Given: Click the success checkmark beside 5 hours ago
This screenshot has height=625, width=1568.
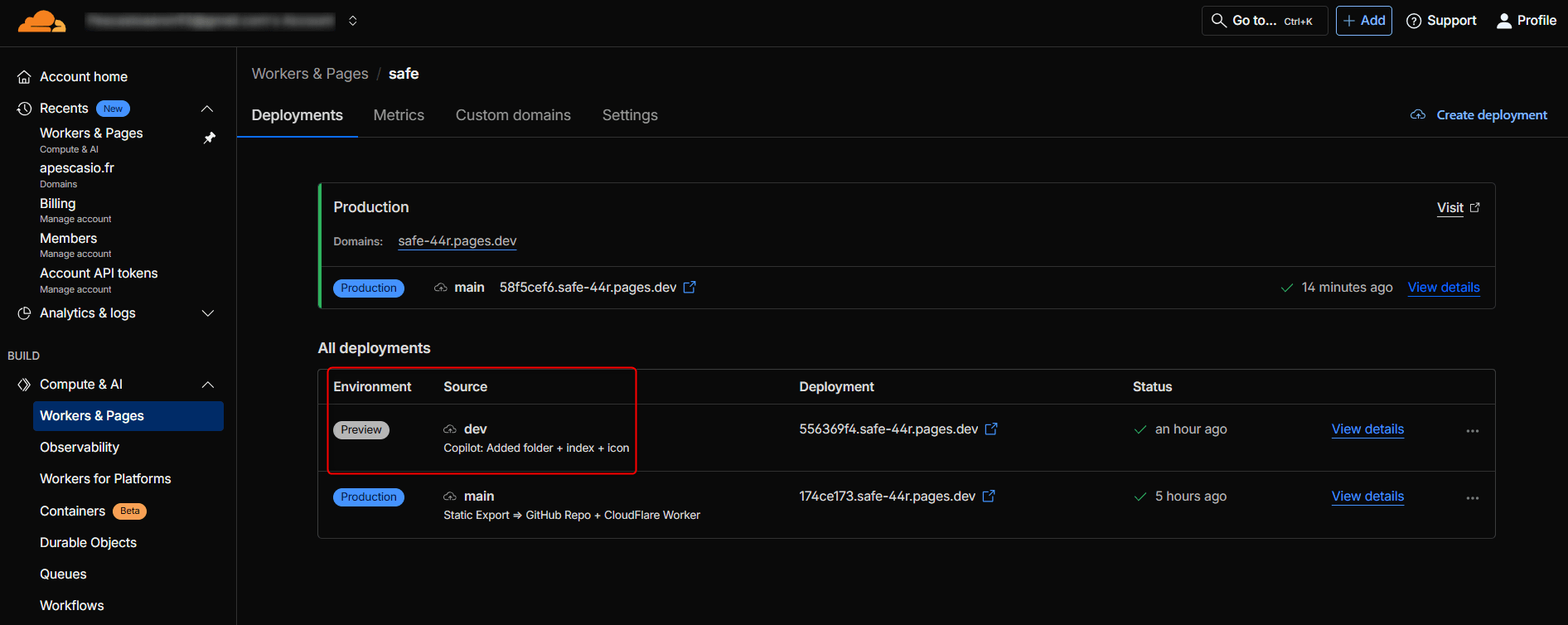Looking at the screenshot, I should pos(1140,497).
